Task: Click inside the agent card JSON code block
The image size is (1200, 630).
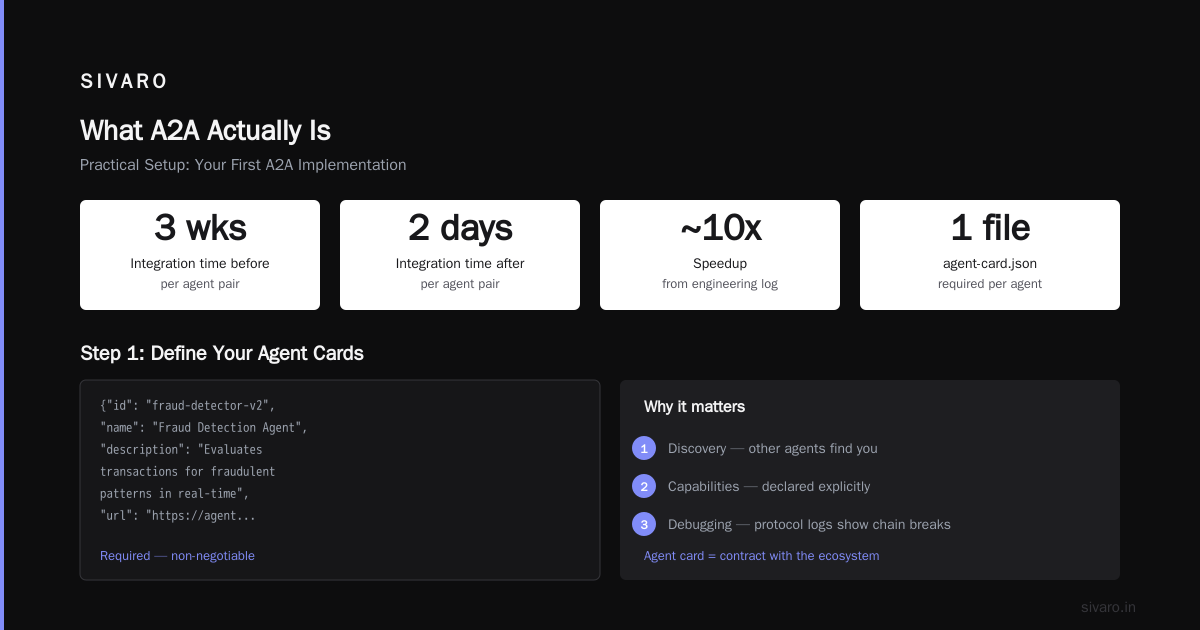Action: click(340, 480)
